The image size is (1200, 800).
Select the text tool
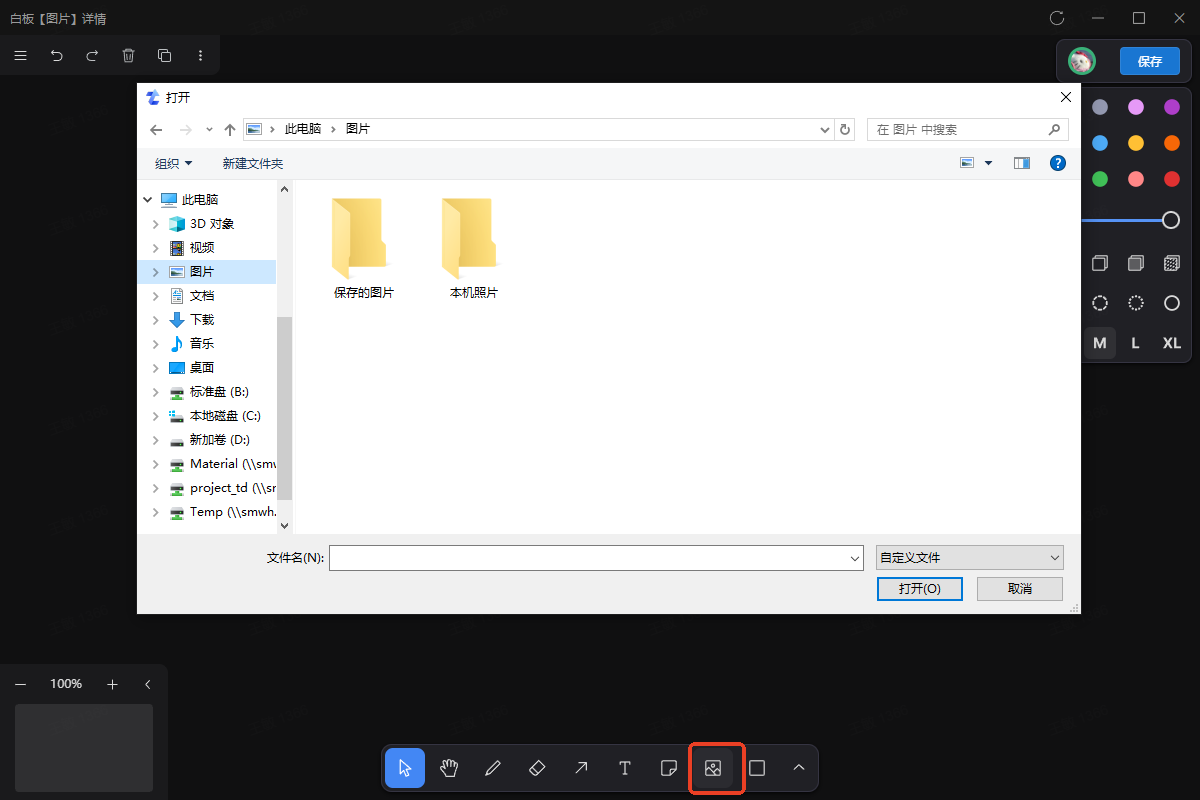625,768
